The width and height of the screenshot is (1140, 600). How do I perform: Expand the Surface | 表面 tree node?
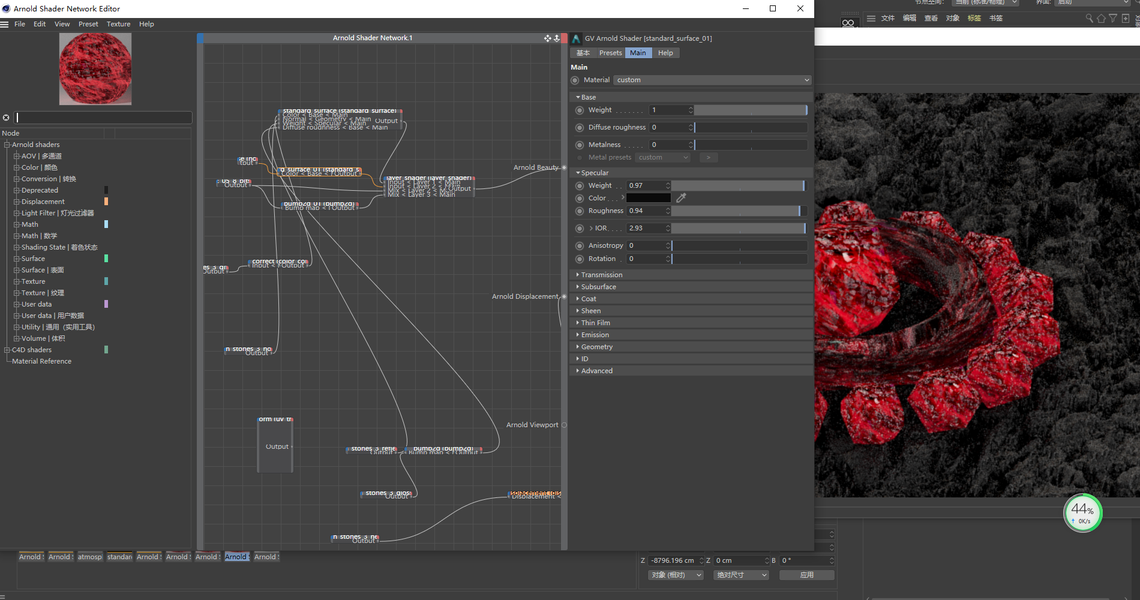click(16, 270)
